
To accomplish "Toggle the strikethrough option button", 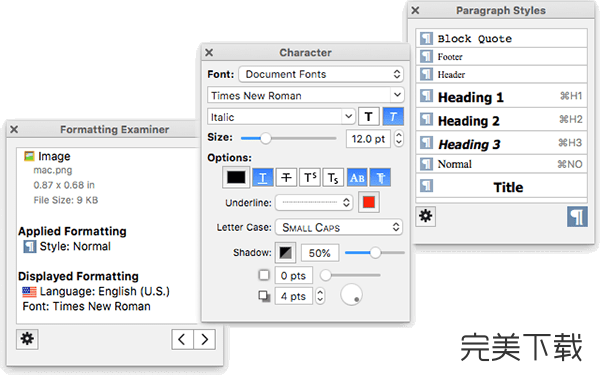I will [286, 178].
